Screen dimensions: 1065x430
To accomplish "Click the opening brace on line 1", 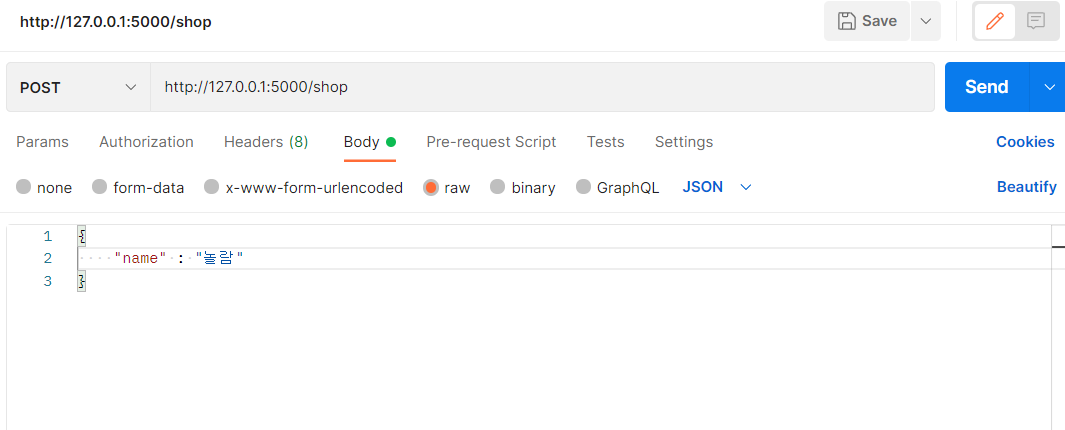I will (x=82, y=236).
